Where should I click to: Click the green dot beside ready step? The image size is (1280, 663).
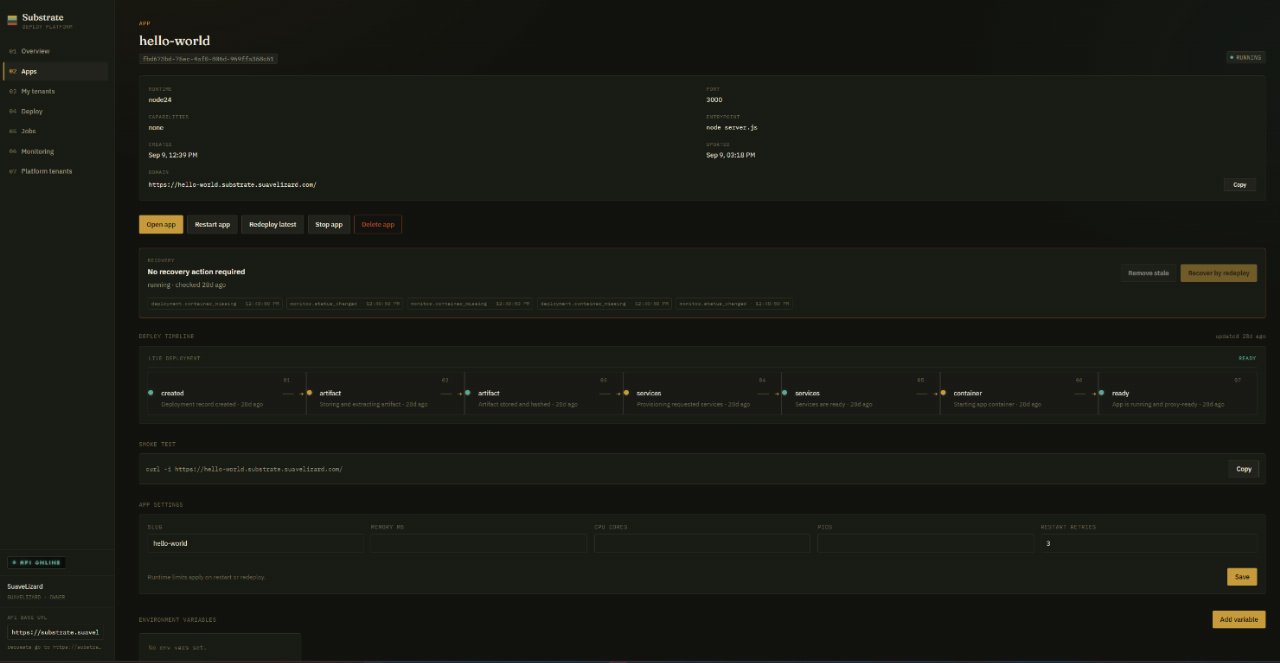pos(1102,393)
